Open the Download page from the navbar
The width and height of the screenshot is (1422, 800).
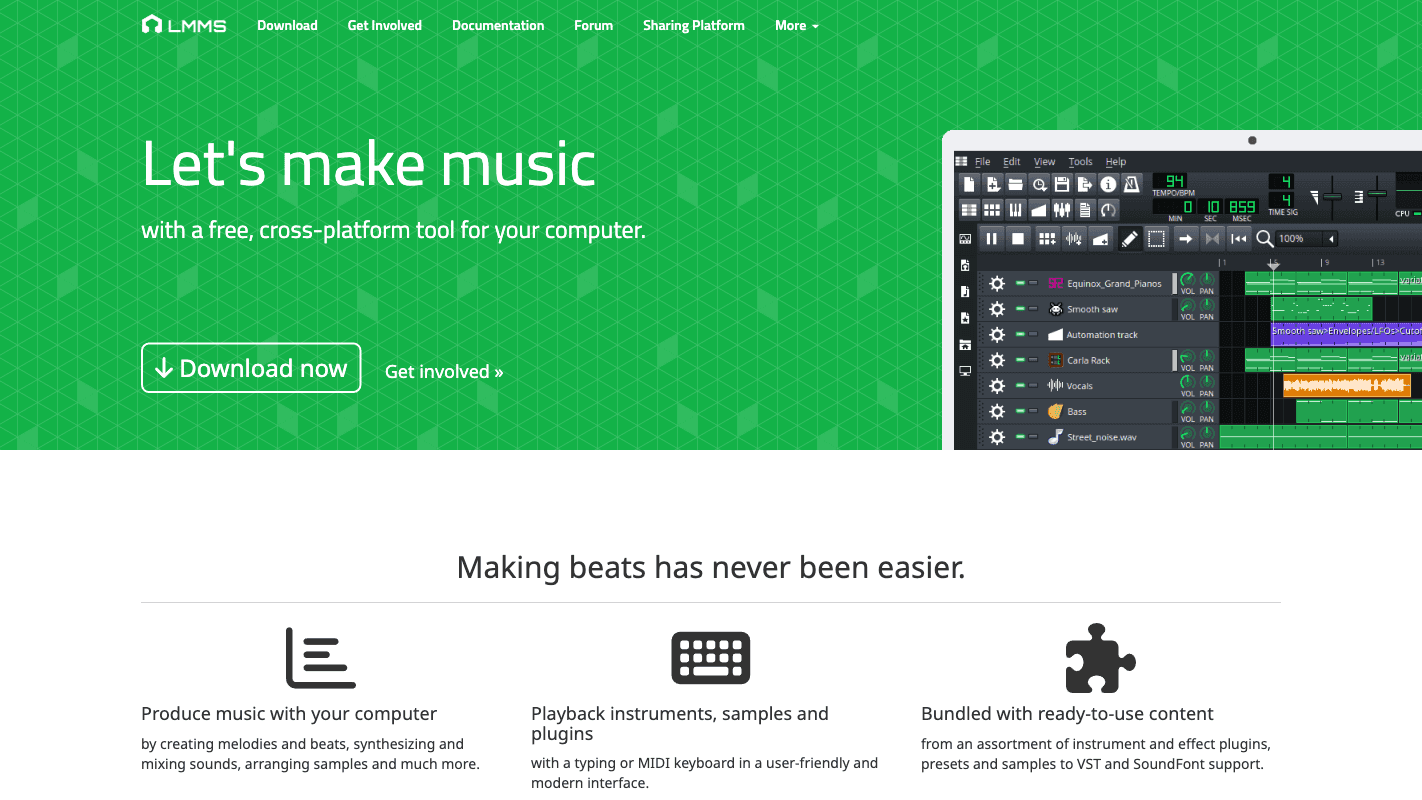287,25
